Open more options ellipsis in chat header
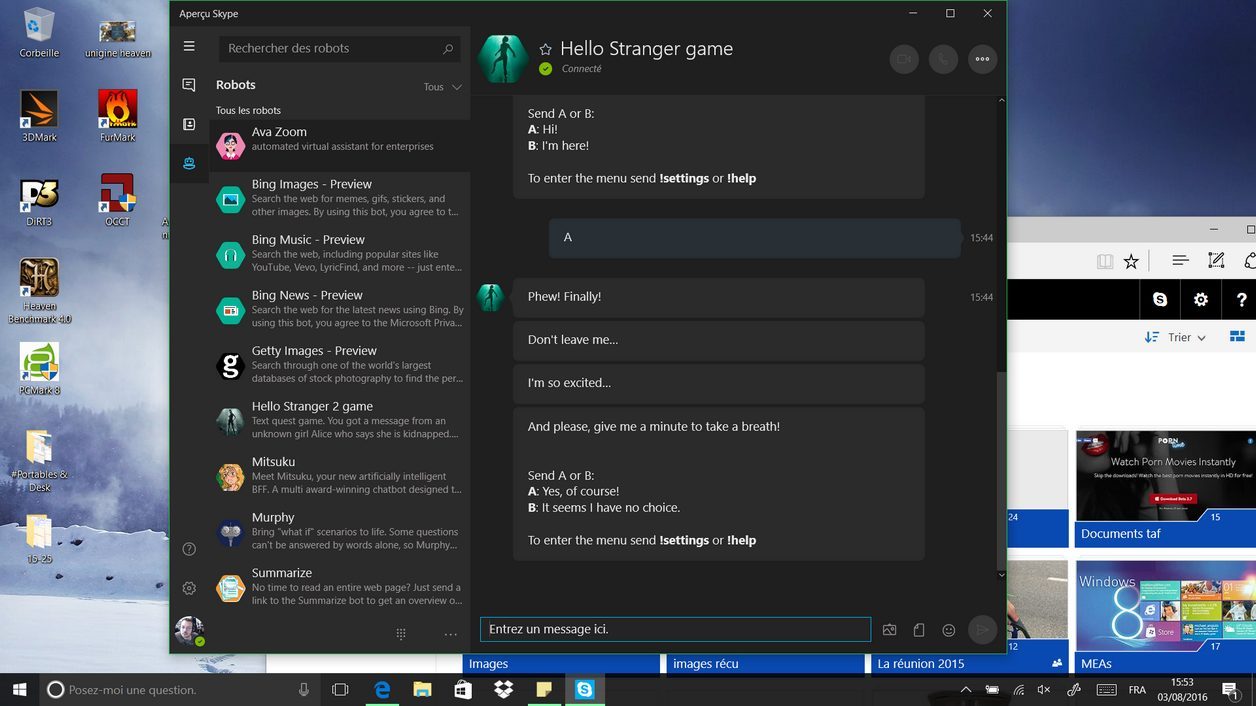The height and width of the screenshot is (706, 1256). pyautogui.click(x=982, y=59)
